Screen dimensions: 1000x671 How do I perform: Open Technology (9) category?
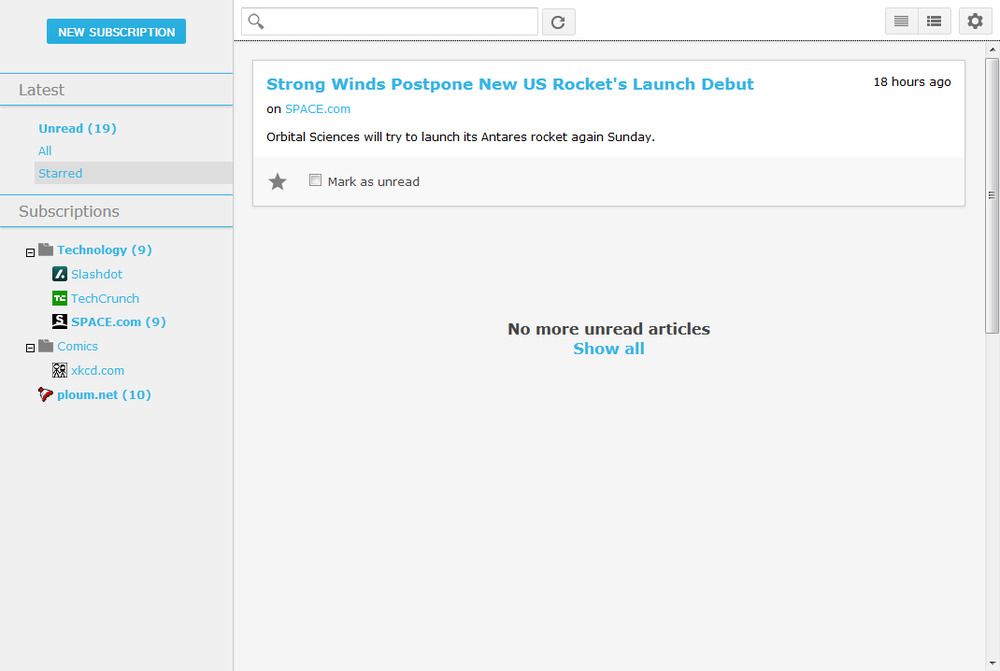click(x=105, y=250)
